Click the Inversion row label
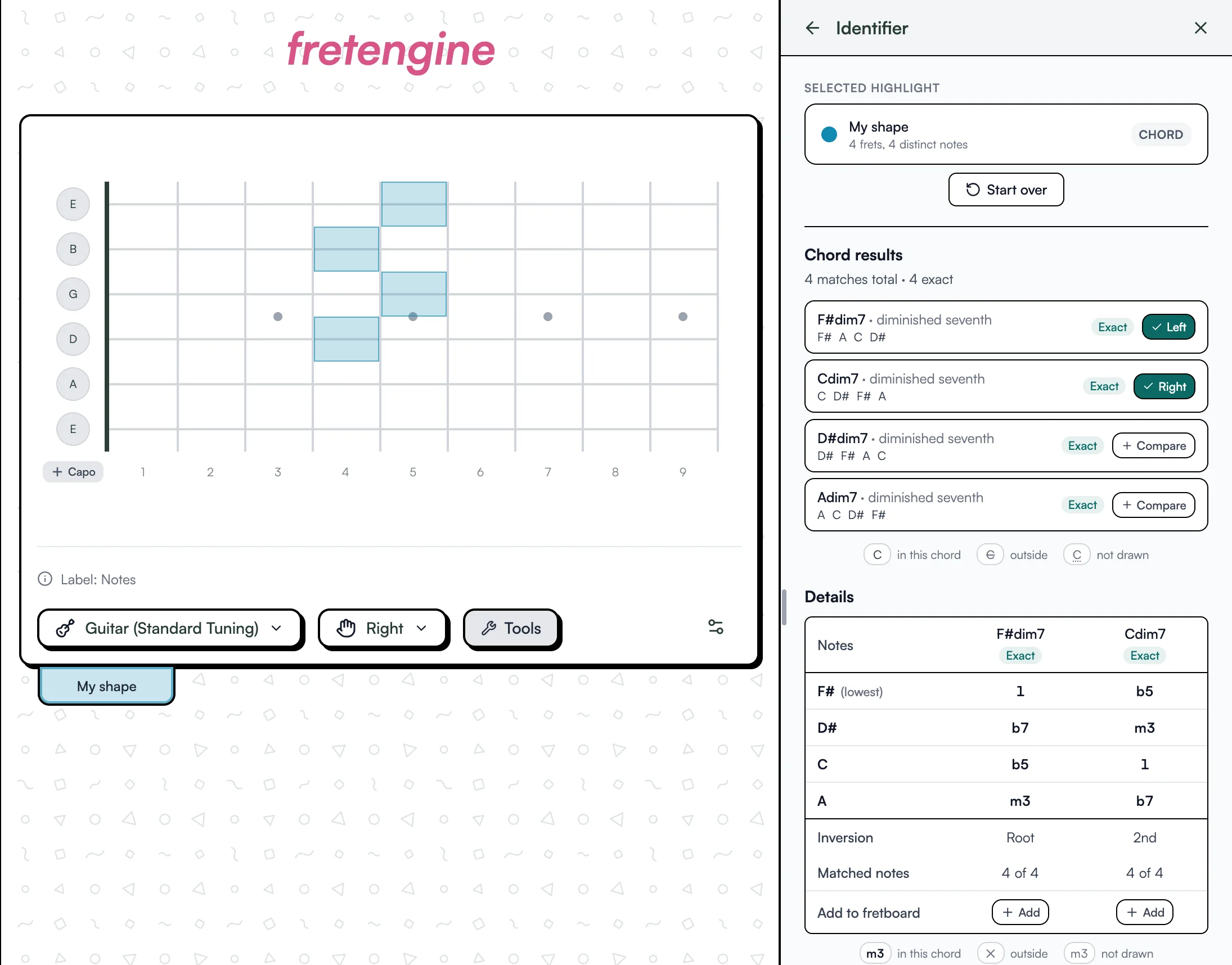The width and height of the screenshot is (1232, 965). 845,837
